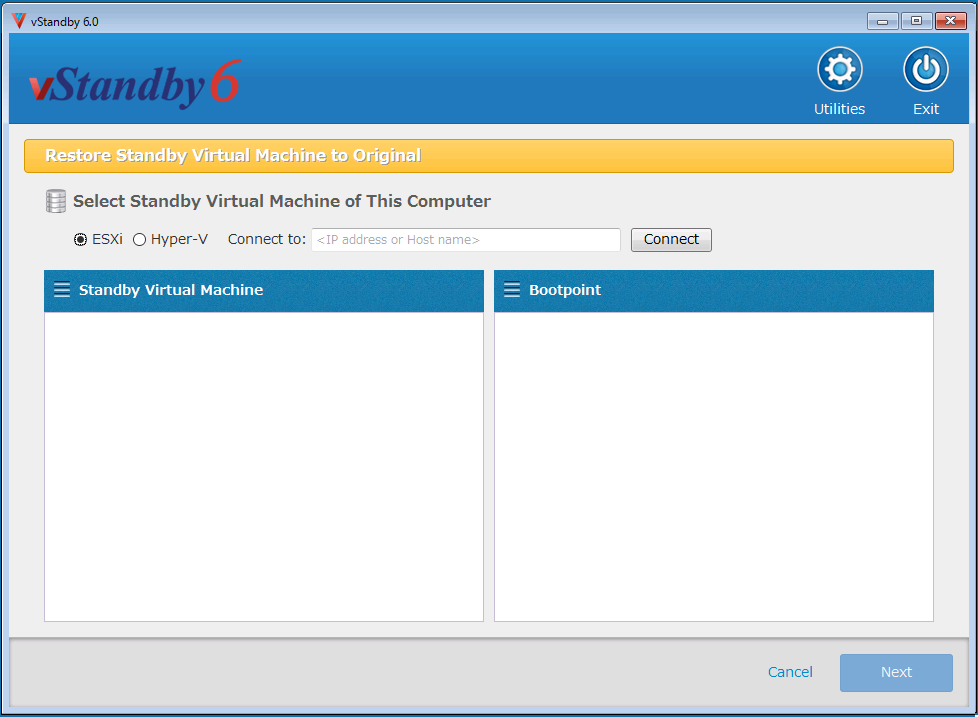Click the Exit power icon

[925, 70]
